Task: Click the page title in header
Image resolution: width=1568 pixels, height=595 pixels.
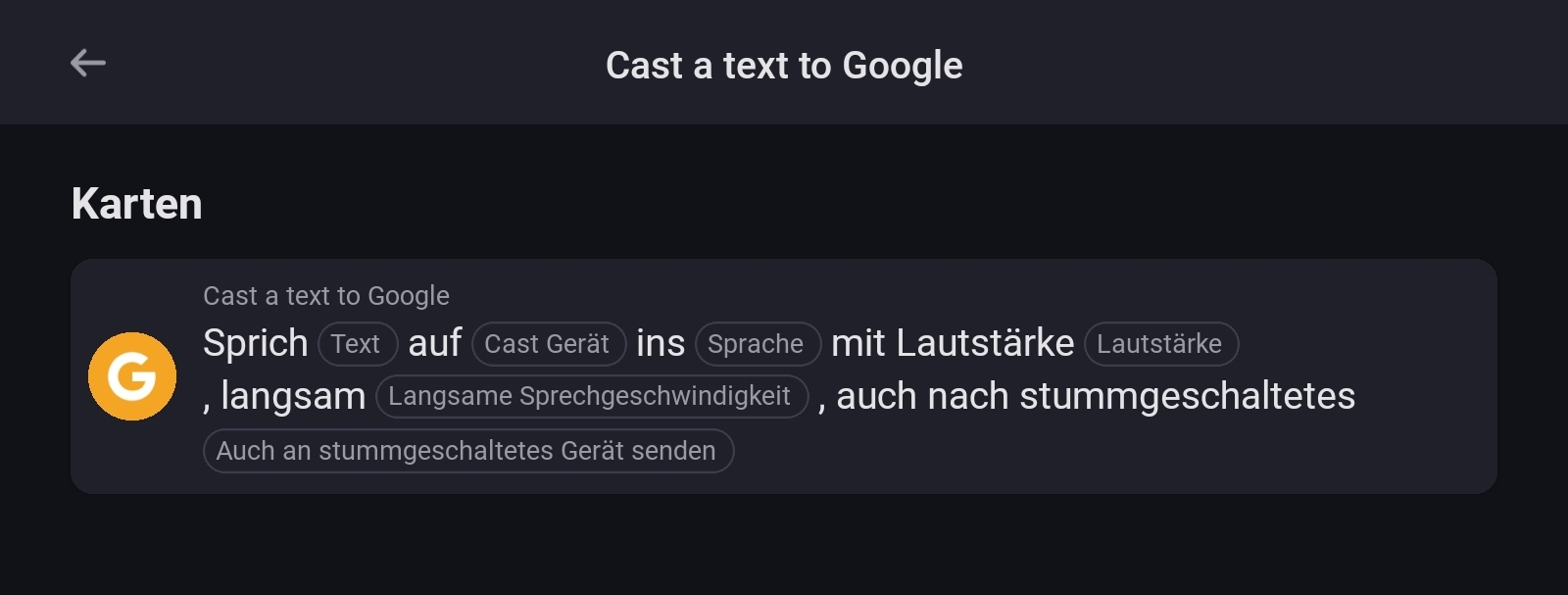Action: pos(784,66)
